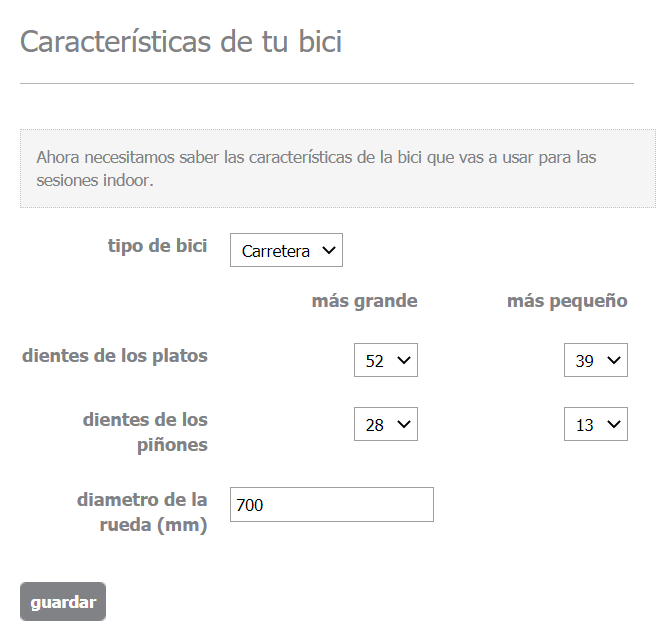The width and height of the screenshot is (659, 643).
Task: Click the 'tipo de bici' label
Action: point(158,245)
